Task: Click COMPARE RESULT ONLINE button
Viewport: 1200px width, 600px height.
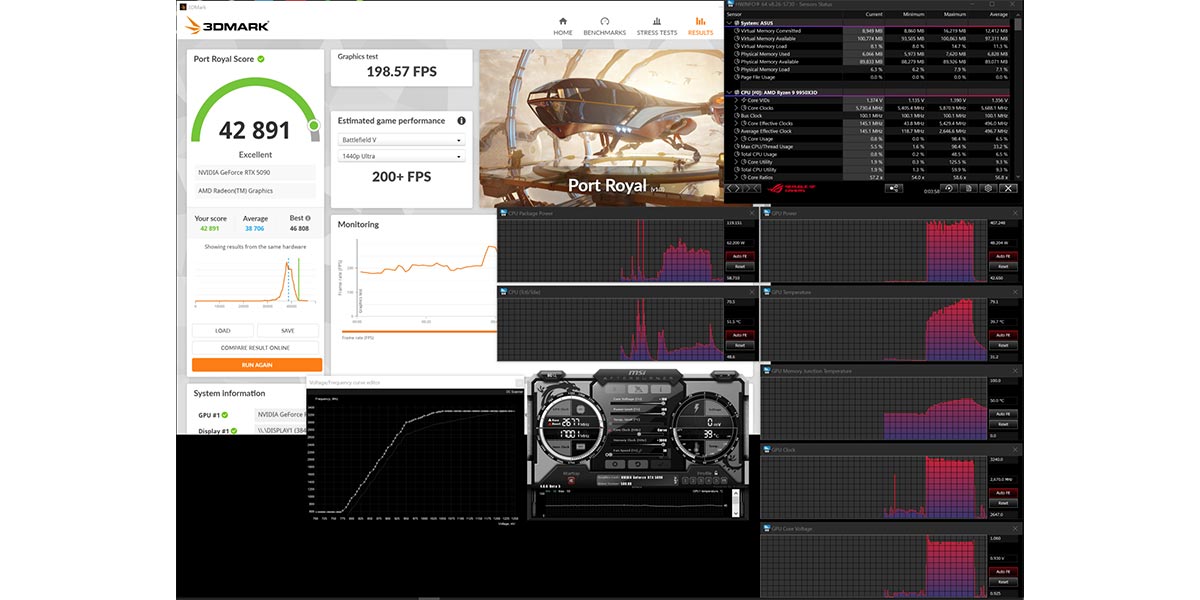Action: coord(257,348)
